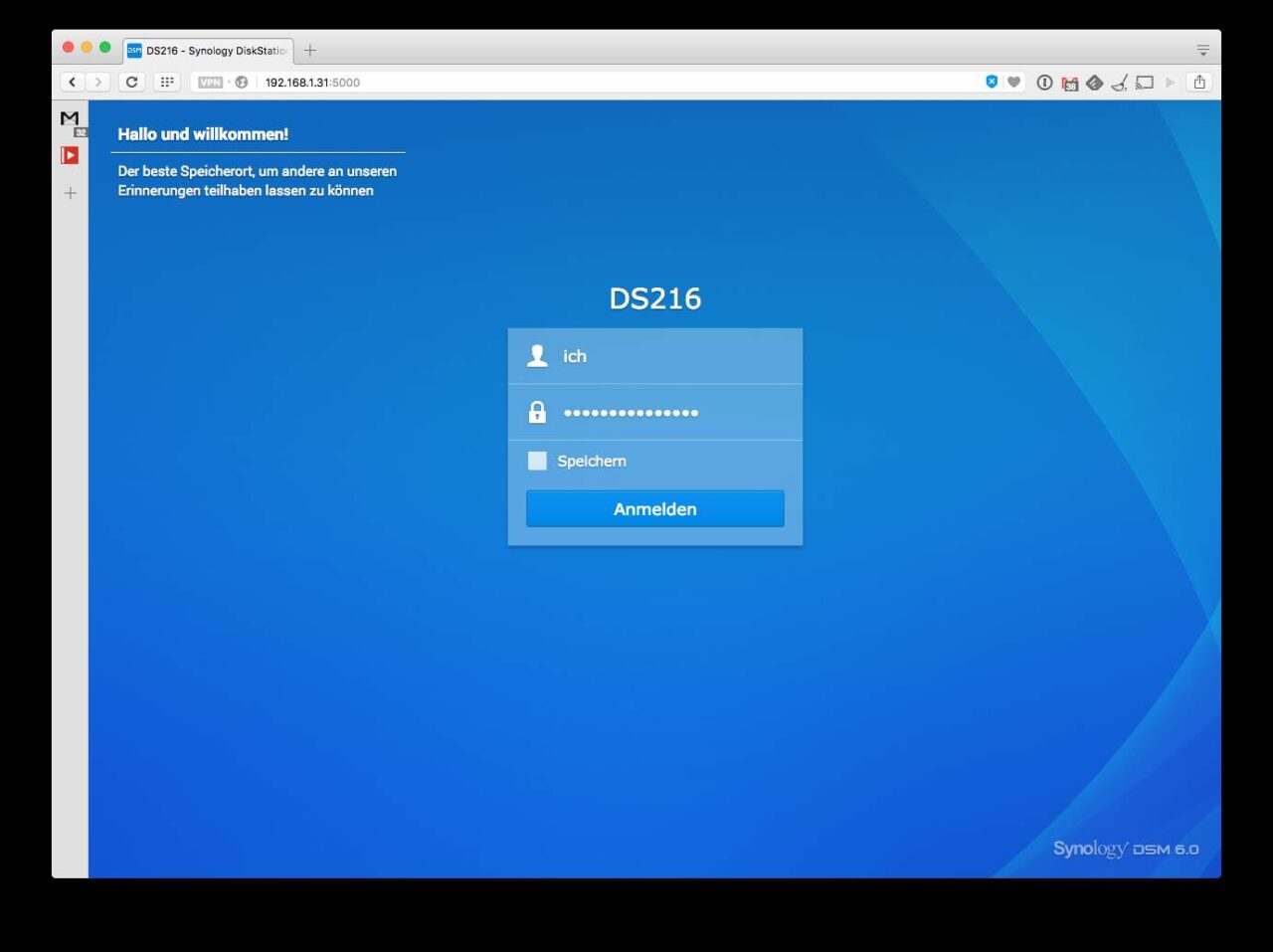Select the DS216 Synology DiskStation tab
The height and width of the screenshot is (952, 1273).
tap(204, 49)
